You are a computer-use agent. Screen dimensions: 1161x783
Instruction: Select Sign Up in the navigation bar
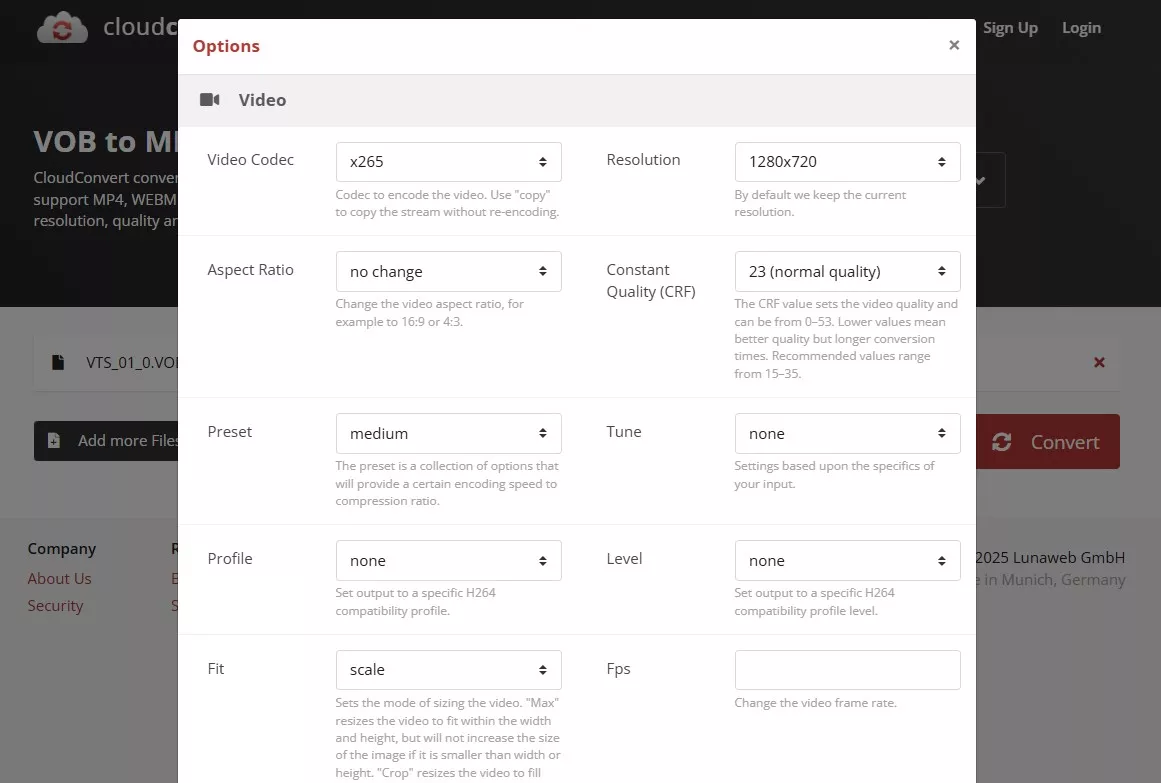[x=1010, y=27]
